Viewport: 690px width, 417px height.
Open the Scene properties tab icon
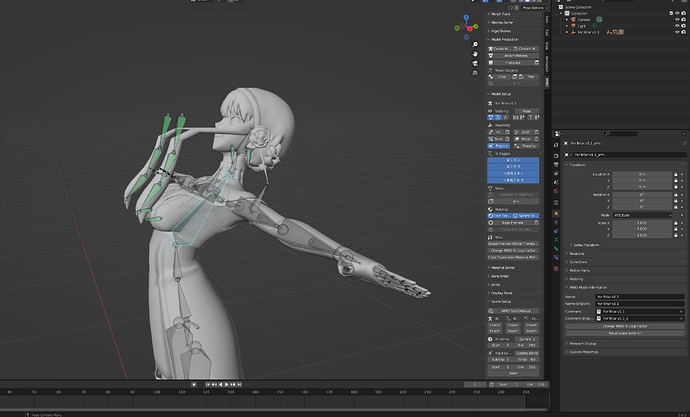coord(556,182)
